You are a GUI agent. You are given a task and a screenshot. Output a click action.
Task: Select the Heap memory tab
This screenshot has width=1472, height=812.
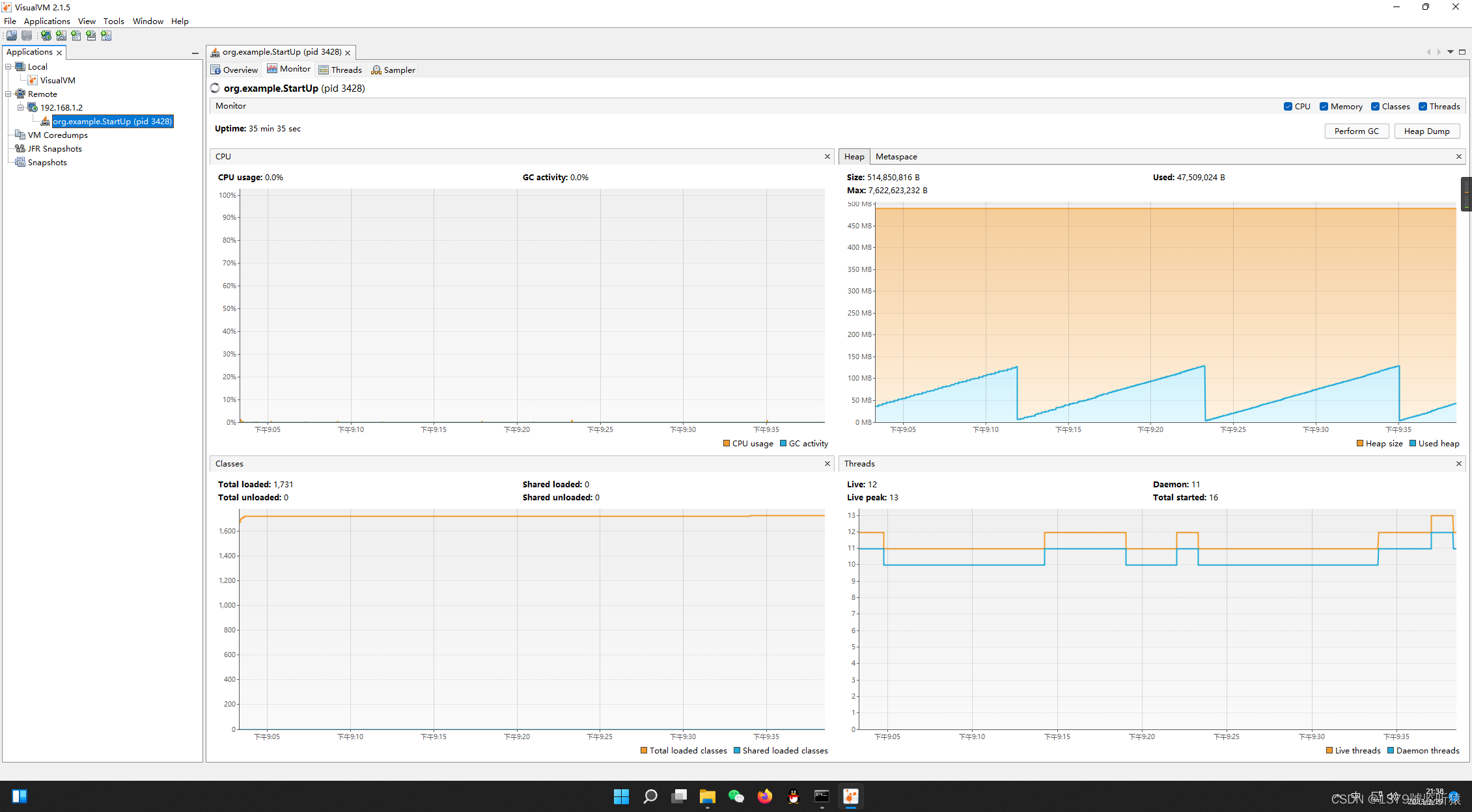(x=854, y=157)
